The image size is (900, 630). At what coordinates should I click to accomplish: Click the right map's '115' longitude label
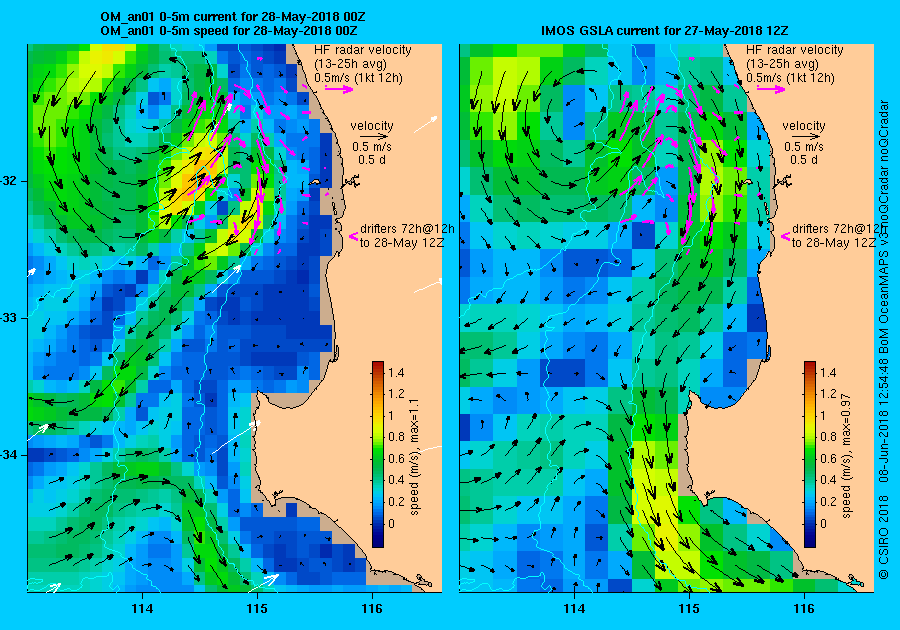click(x=689, y=609)
